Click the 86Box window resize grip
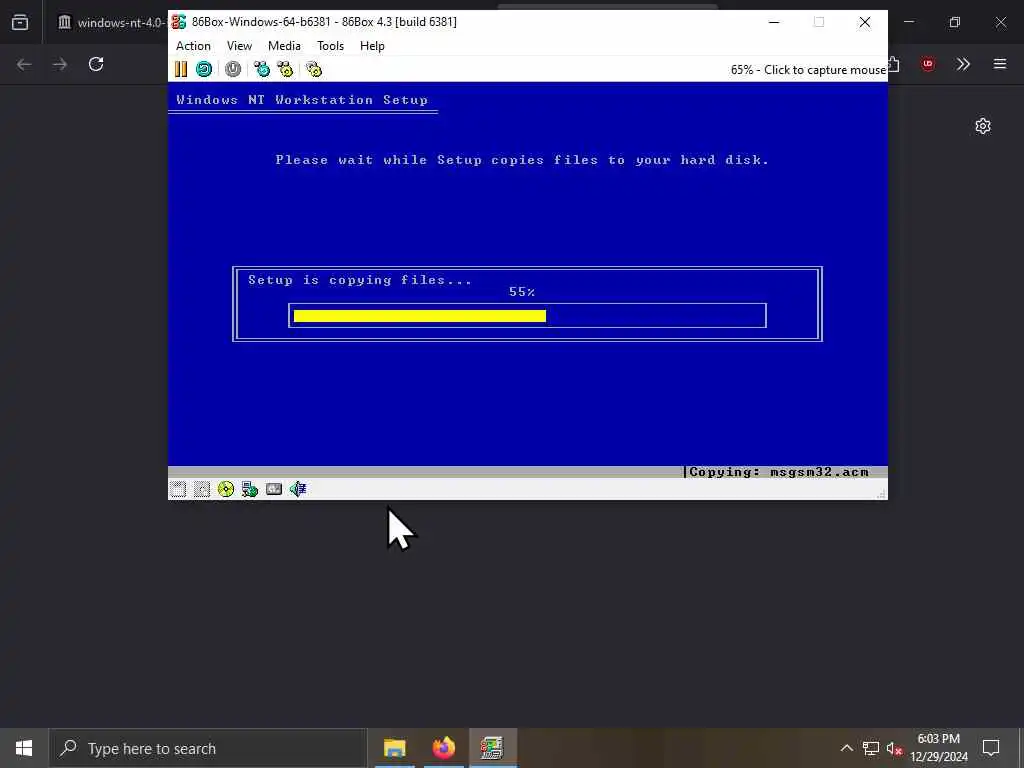This screenshot has width=1024, height=768. click(x=882, y=494)
